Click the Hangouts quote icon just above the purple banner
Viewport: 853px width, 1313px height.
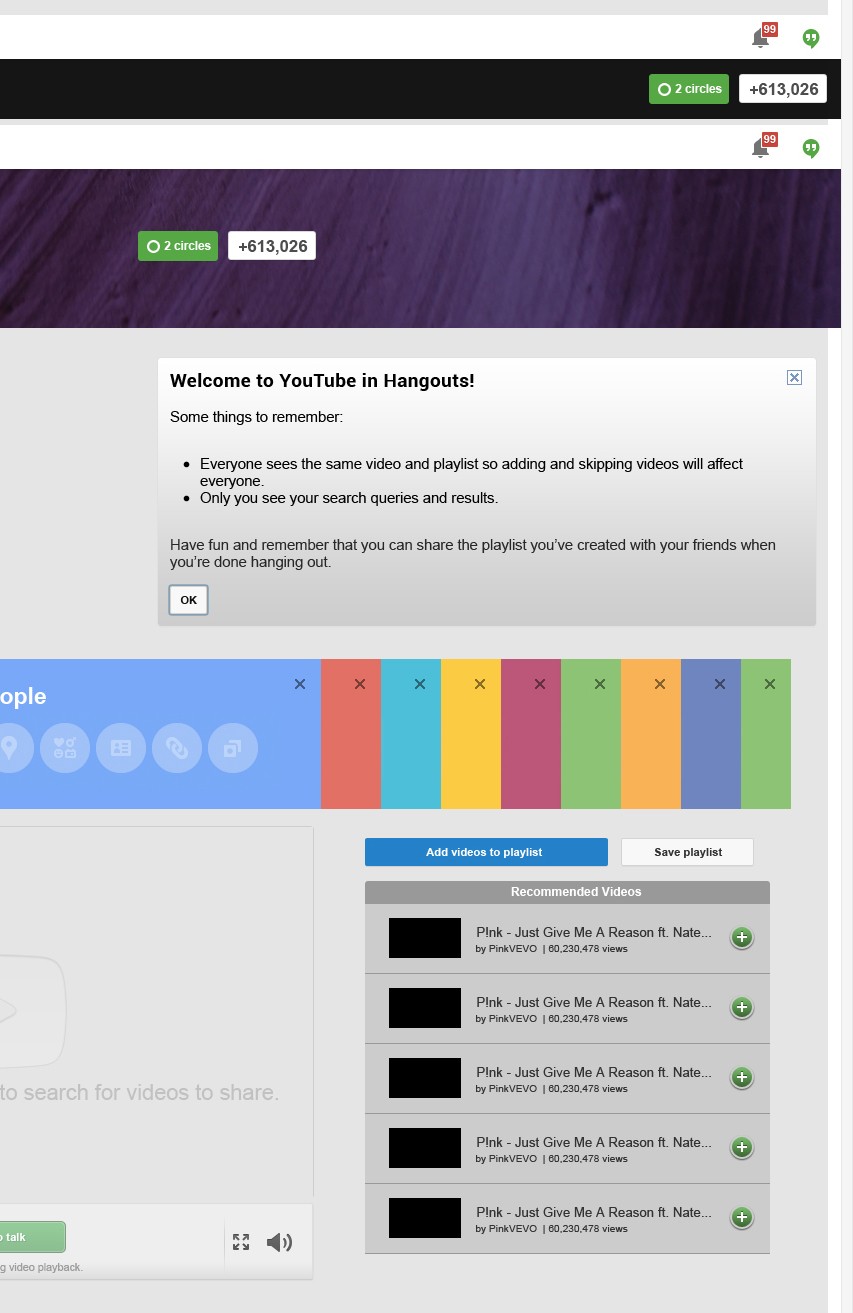coord(811,148)
